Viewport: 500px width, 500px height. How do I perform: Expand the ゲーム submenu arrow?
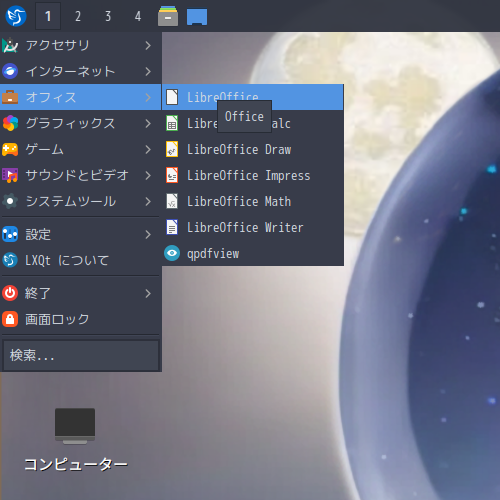(148, 149)
